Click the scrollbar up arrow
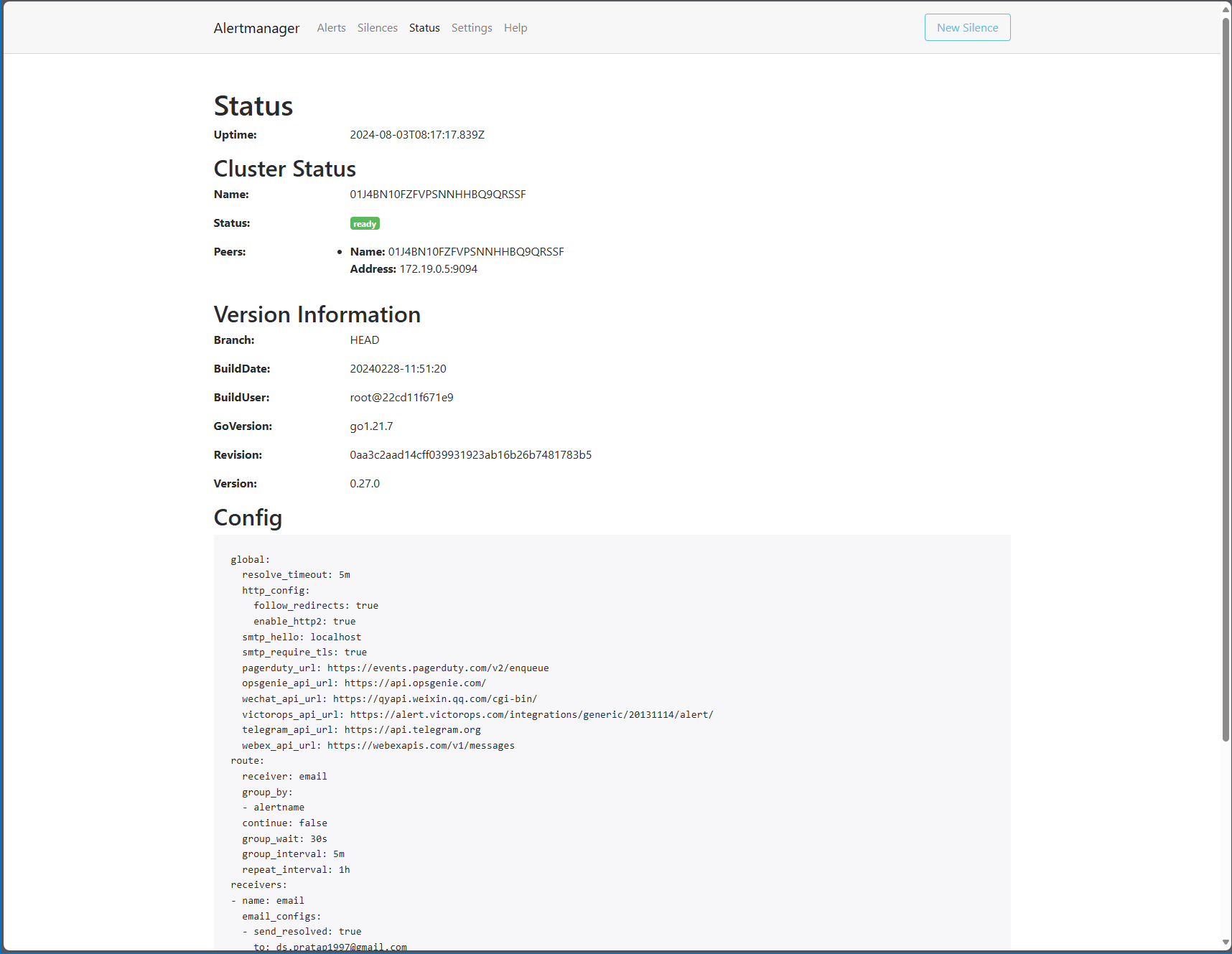This screenshot has width=1232, height=954. [1226, 9]
